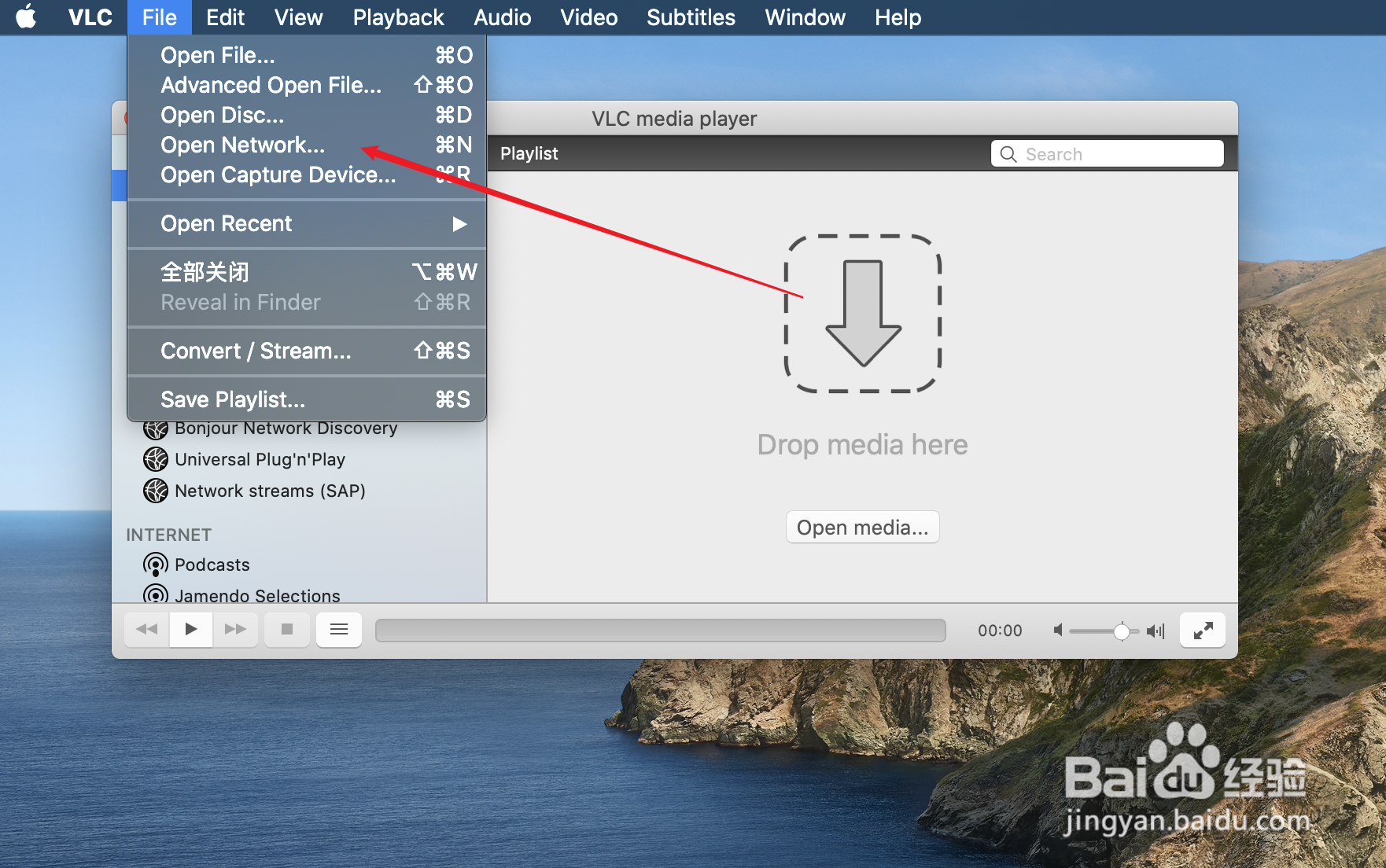
Task: Adjust the volume slider knob
Action: click(1122, 631)
